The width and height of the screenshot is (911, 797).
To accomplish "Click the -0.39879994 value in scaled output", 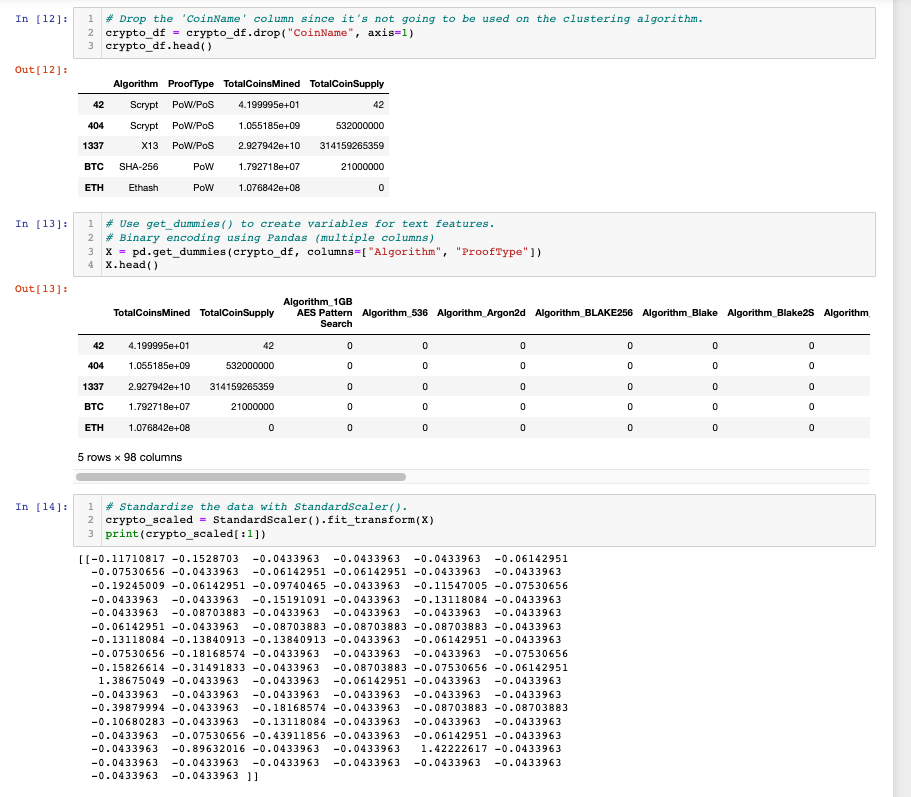I will pos(128,708).
